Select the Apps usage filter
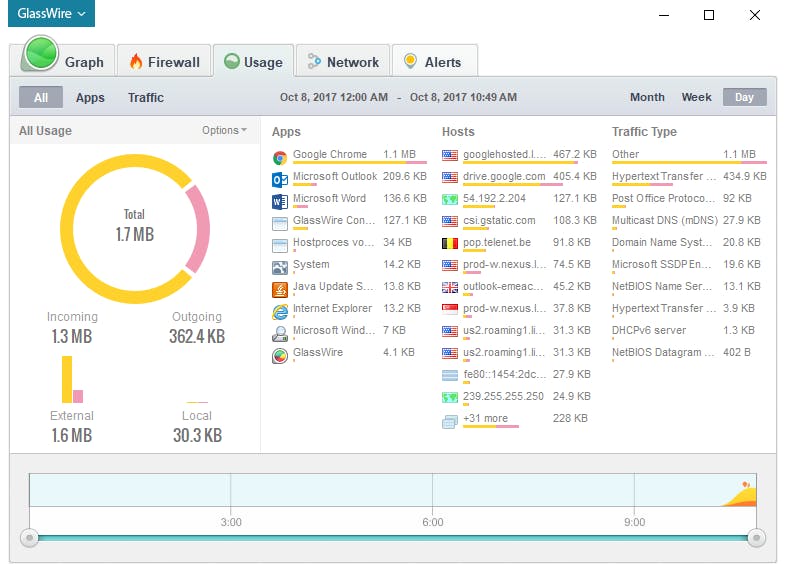Image resolution: width=786 pixels, height=572 pixels. (x=90, y=97)
